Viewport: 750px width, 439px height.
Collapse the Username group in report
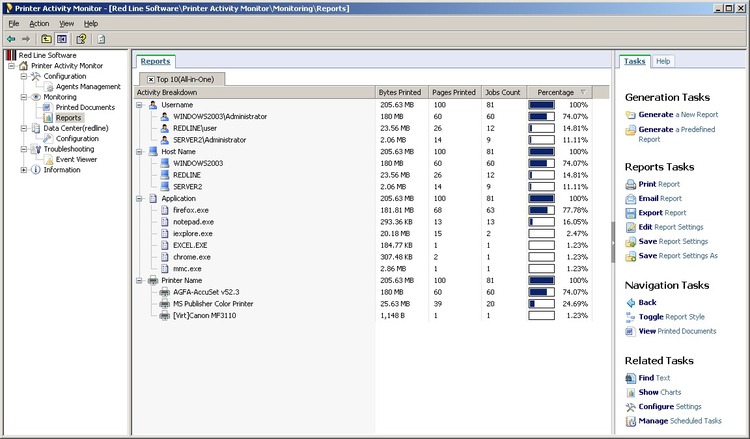pos(139,105)
